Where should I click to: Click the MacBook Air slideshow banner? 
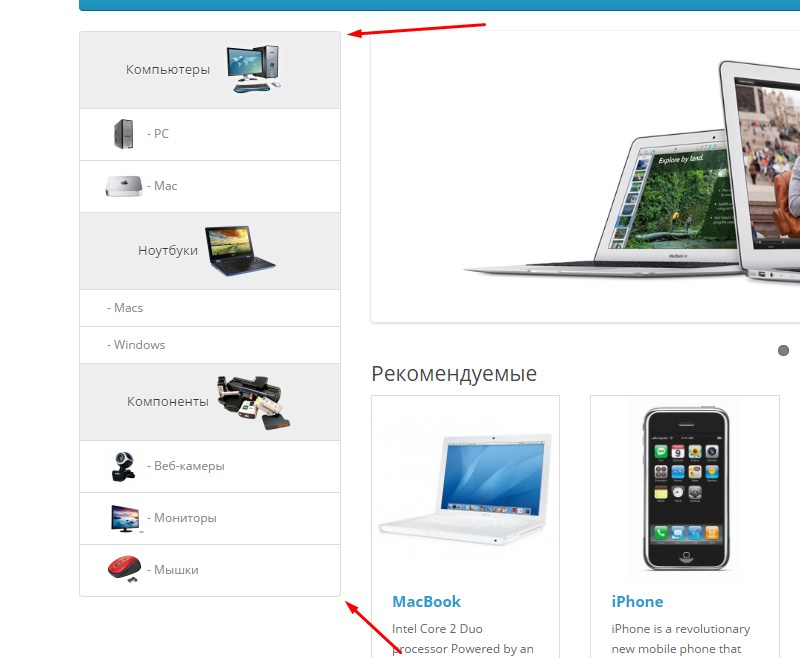point(585,176)
